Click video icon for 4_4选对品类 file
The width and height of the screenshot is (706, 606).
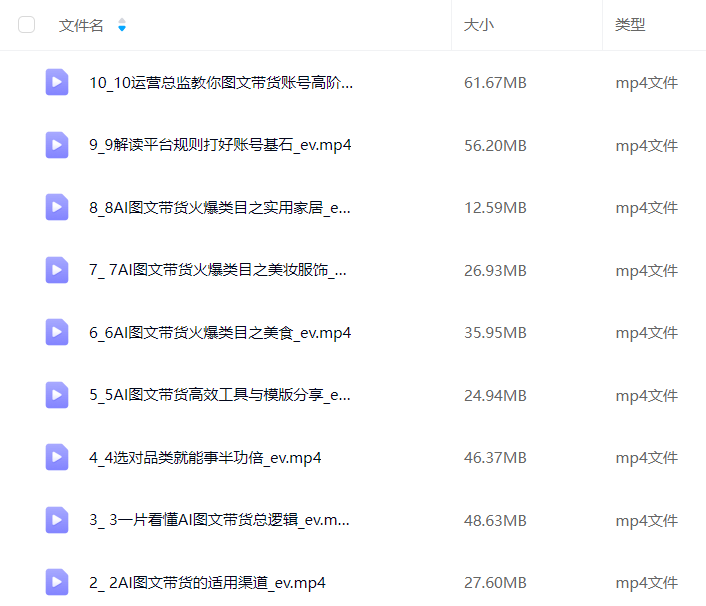click(57, 457)
